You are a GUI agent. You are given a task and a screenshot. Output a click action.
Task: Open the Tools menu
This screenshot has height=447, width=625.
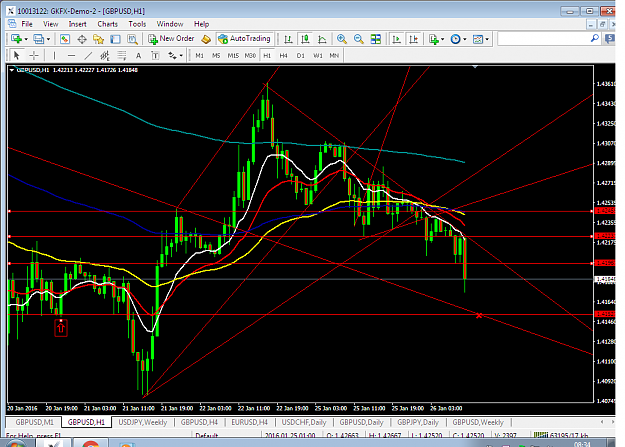[137, 24]
